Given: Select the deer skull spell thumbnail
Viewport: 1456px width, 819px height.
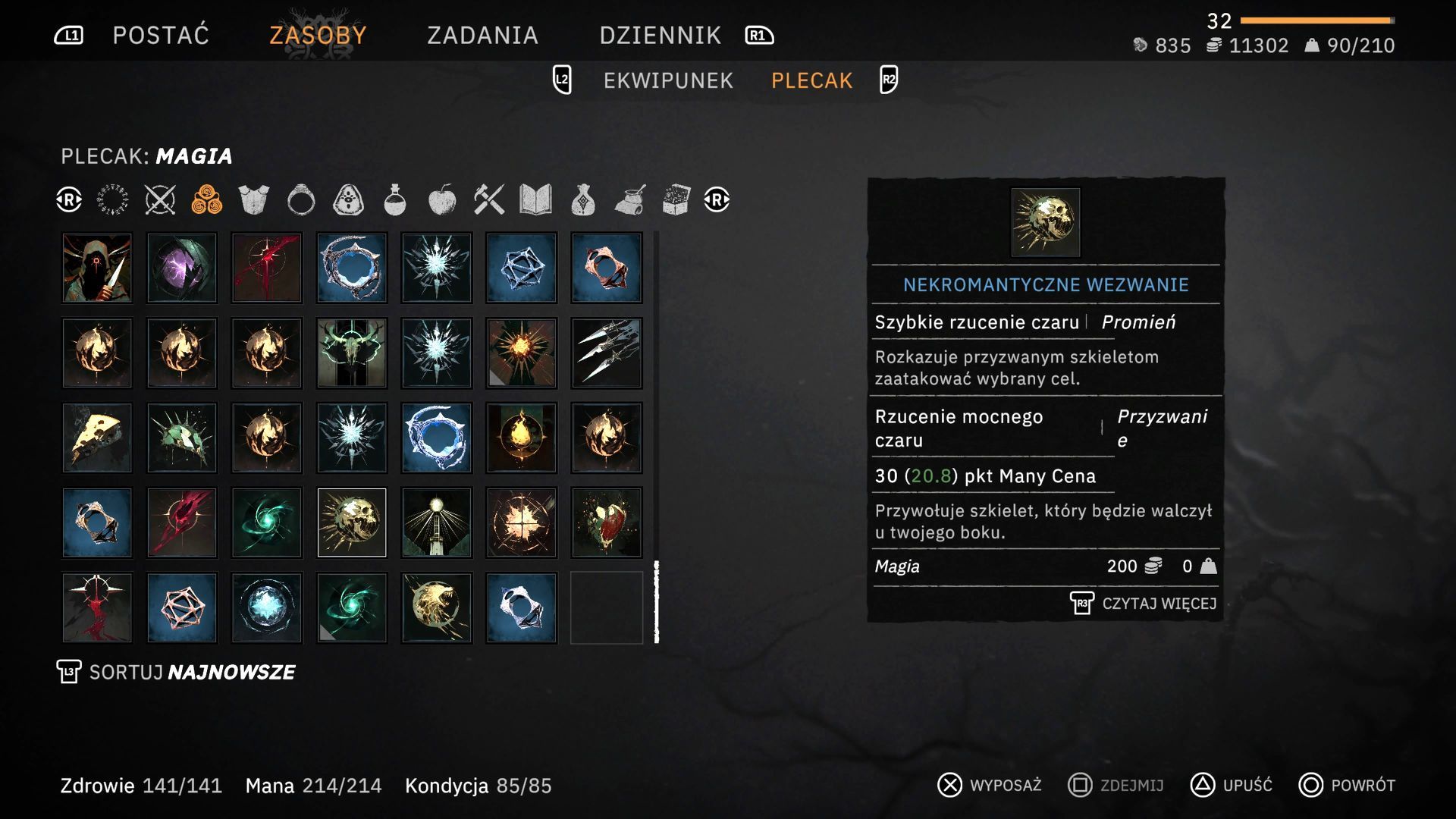Looking at the screenshot, I should [x=352, y=353].
